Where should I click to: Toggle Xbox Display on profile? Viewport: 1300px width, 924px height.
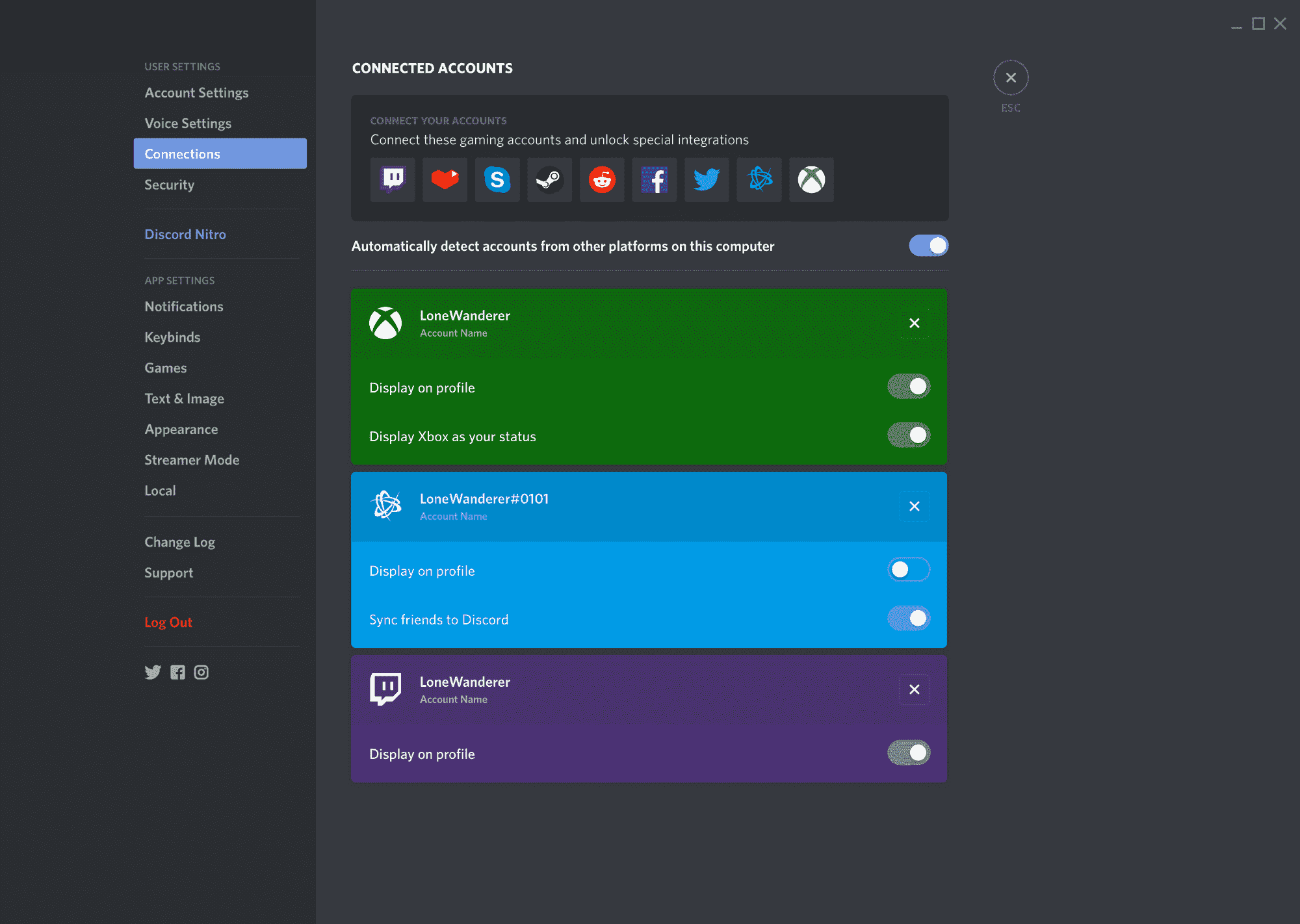click(909, 387)
